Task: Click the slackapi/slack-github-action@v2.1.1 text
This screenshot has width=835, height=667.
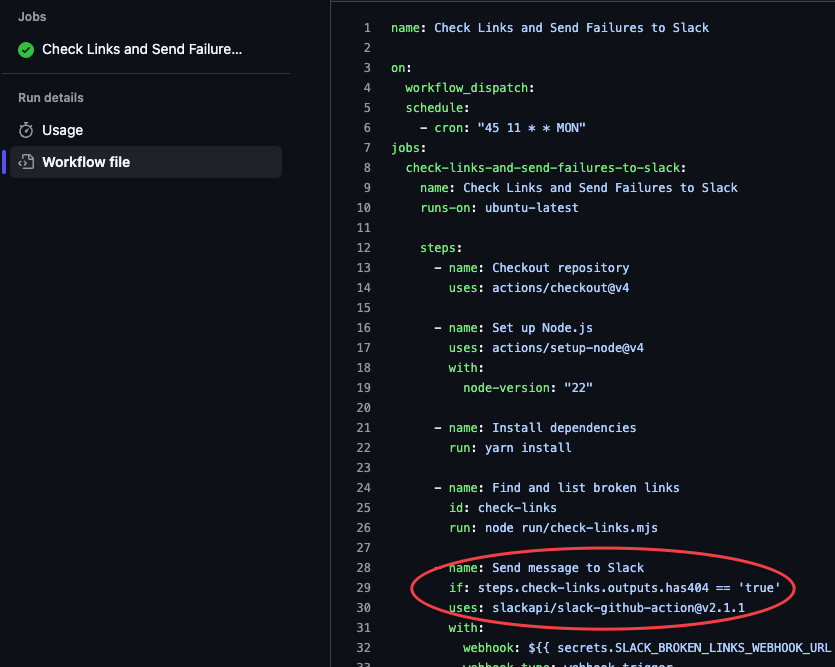Action: pyautogui.click(x=618, y=608)
